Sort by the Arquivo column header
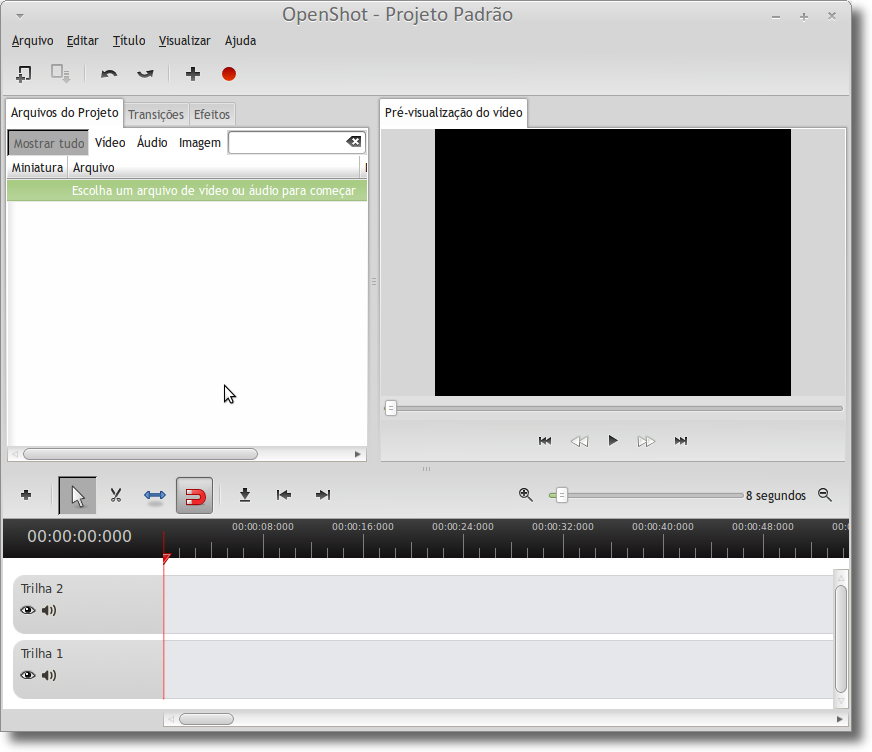The width and height of the screenshot is (872, 752). pyautogui.click(x=214, y=167)
